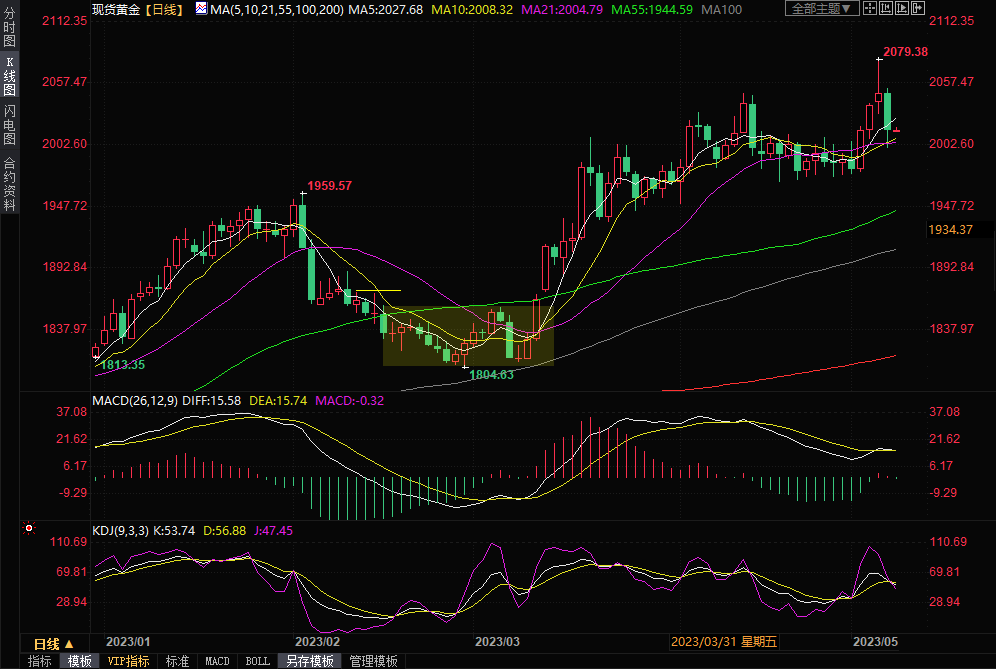This screenshot has width=996, height=669.
Task: Click the second layout icon in top-right toolbar
Action: pyautogui.click(x=888, y=9)
